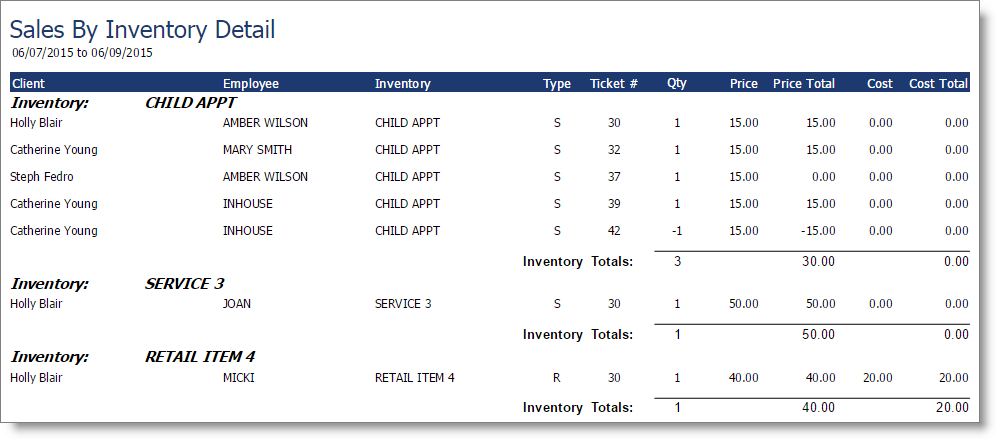Click the Inventory Totals label under SERVICE 3
Image resolution: width=996 pixels, height=439 pixels.
pyautogui.click(x=578, y=334)
